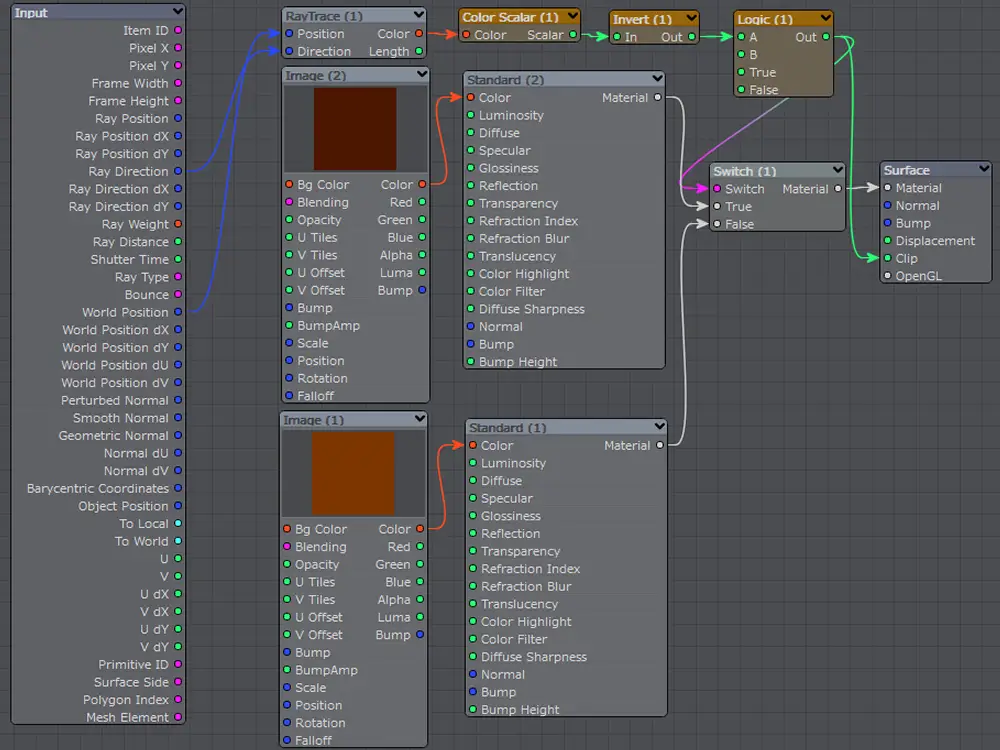
Task: Click the dark red Image (2) preview
Action: 355,128
